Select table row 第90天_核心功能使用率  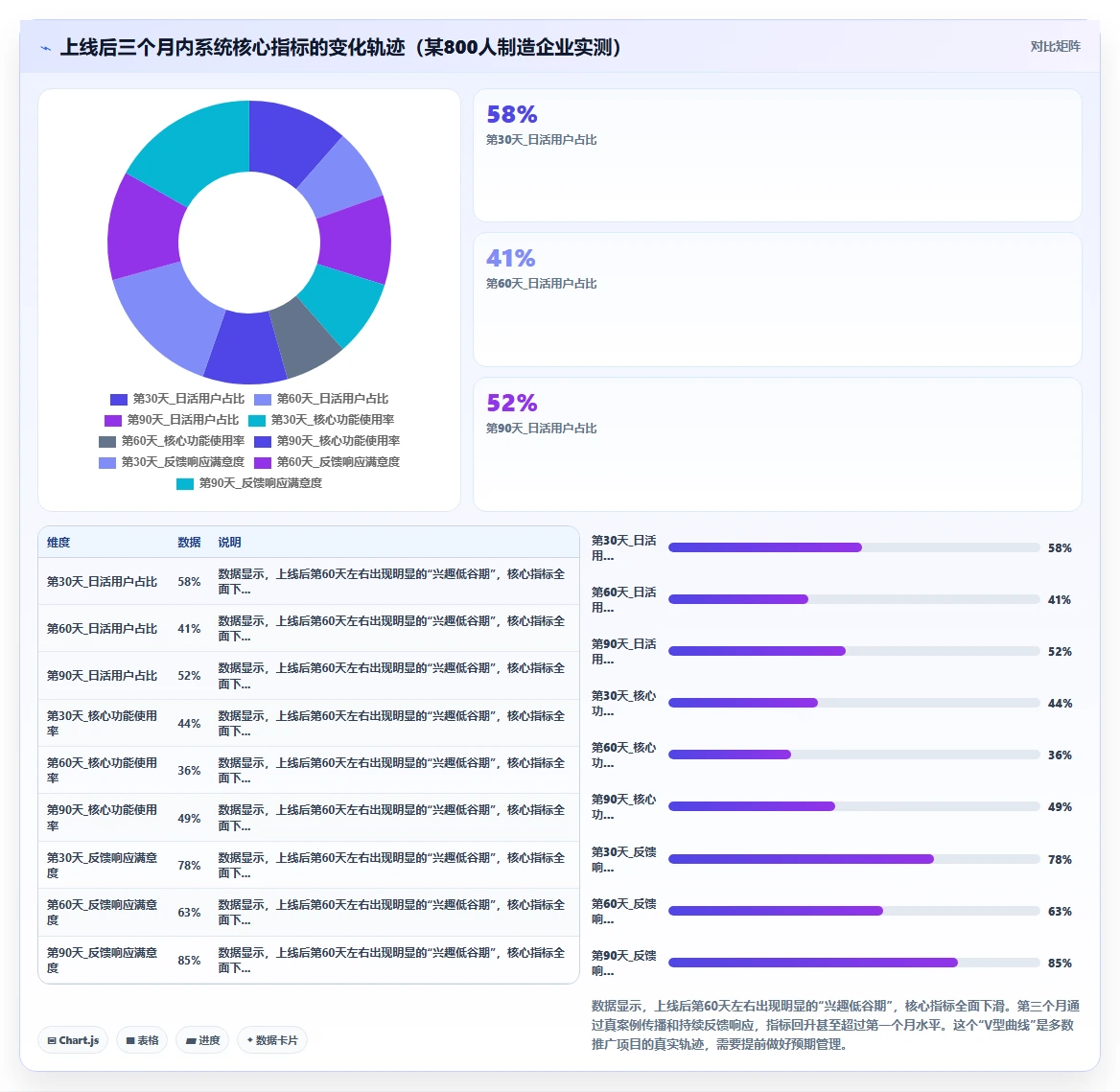click(309, 817)
